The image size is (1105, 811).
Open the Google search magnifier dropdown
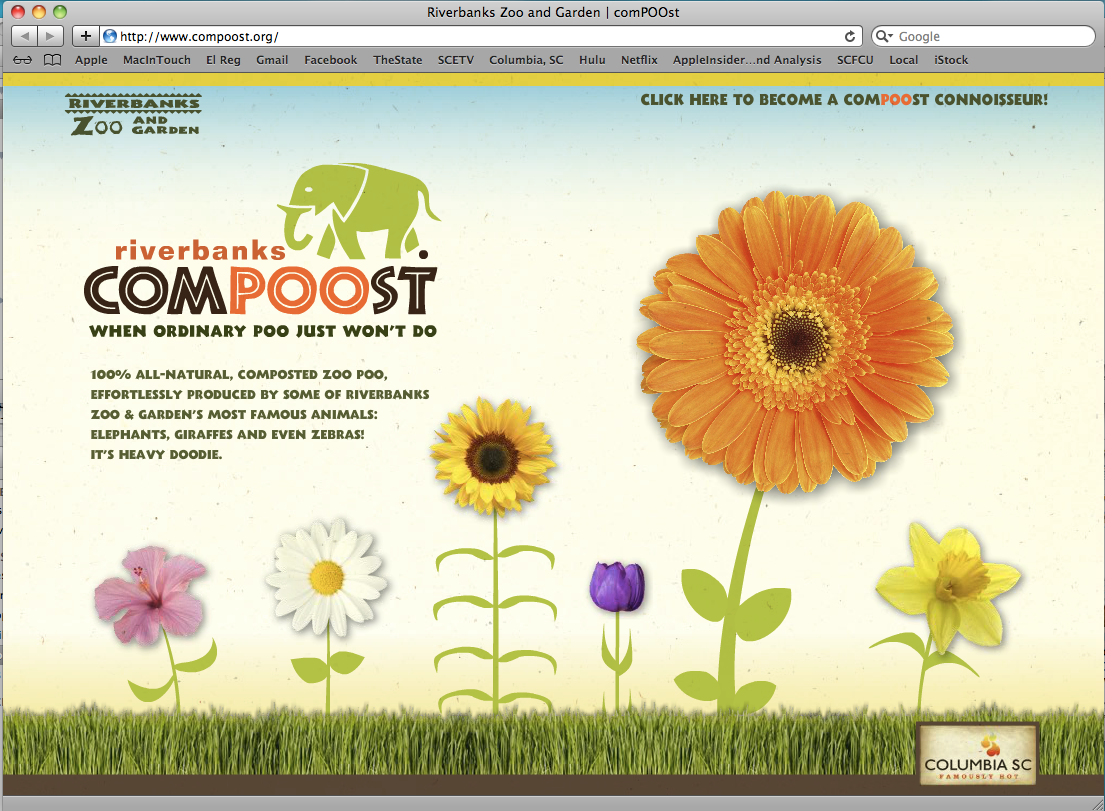tap(884, 36)
